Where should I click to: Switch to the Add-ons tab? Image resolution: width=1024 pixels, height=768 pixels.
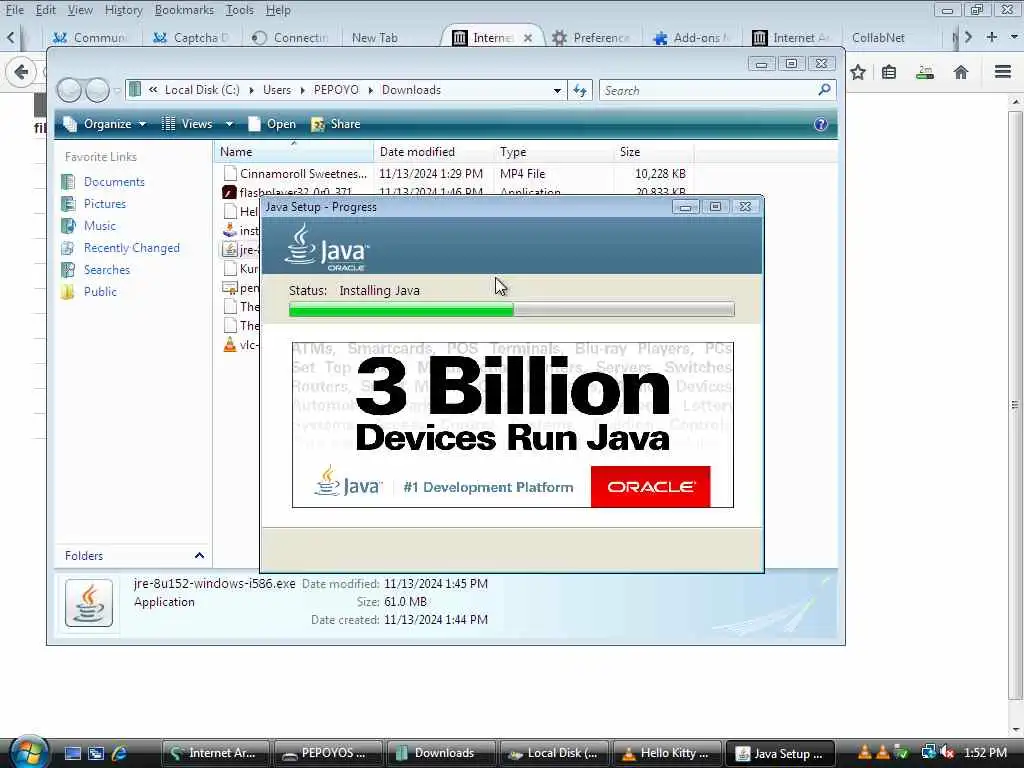[694, 38]
